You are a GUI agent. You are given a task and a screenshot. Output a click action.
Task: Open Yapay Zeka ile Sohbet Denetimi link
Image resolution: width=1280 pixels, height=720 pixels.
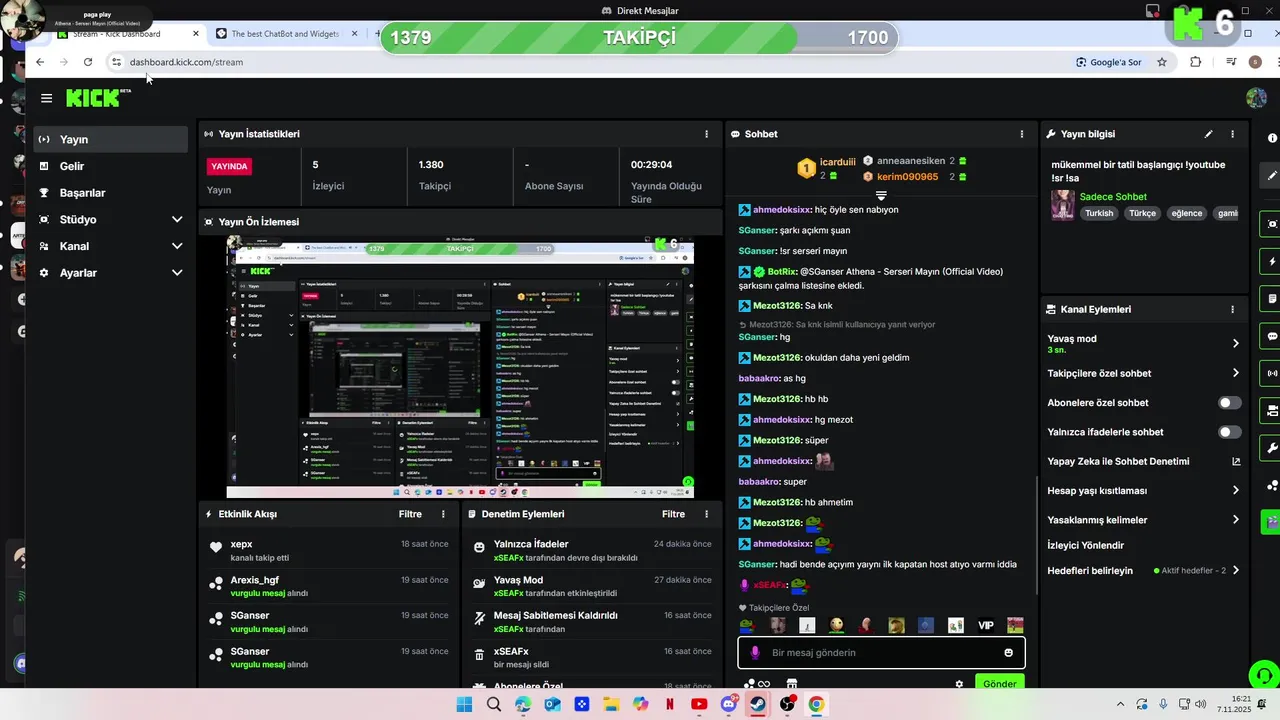point(1143,461)
